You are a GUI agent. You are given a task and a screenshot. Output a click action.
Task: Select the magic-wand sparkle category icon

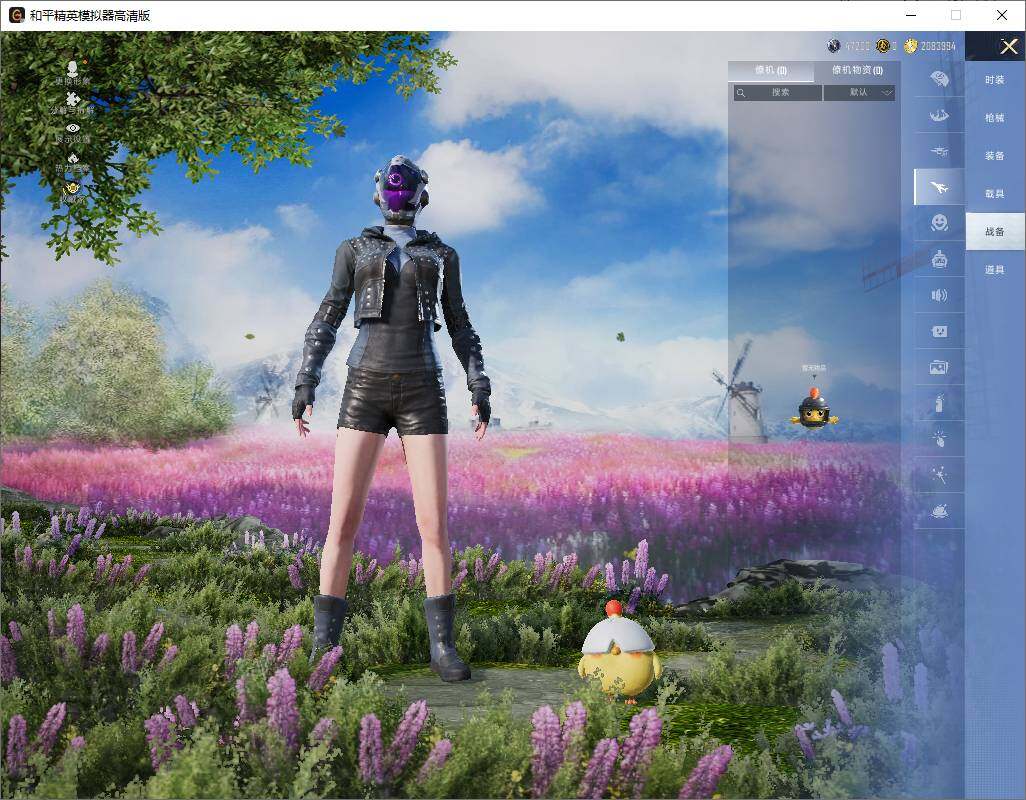[940, 474]
